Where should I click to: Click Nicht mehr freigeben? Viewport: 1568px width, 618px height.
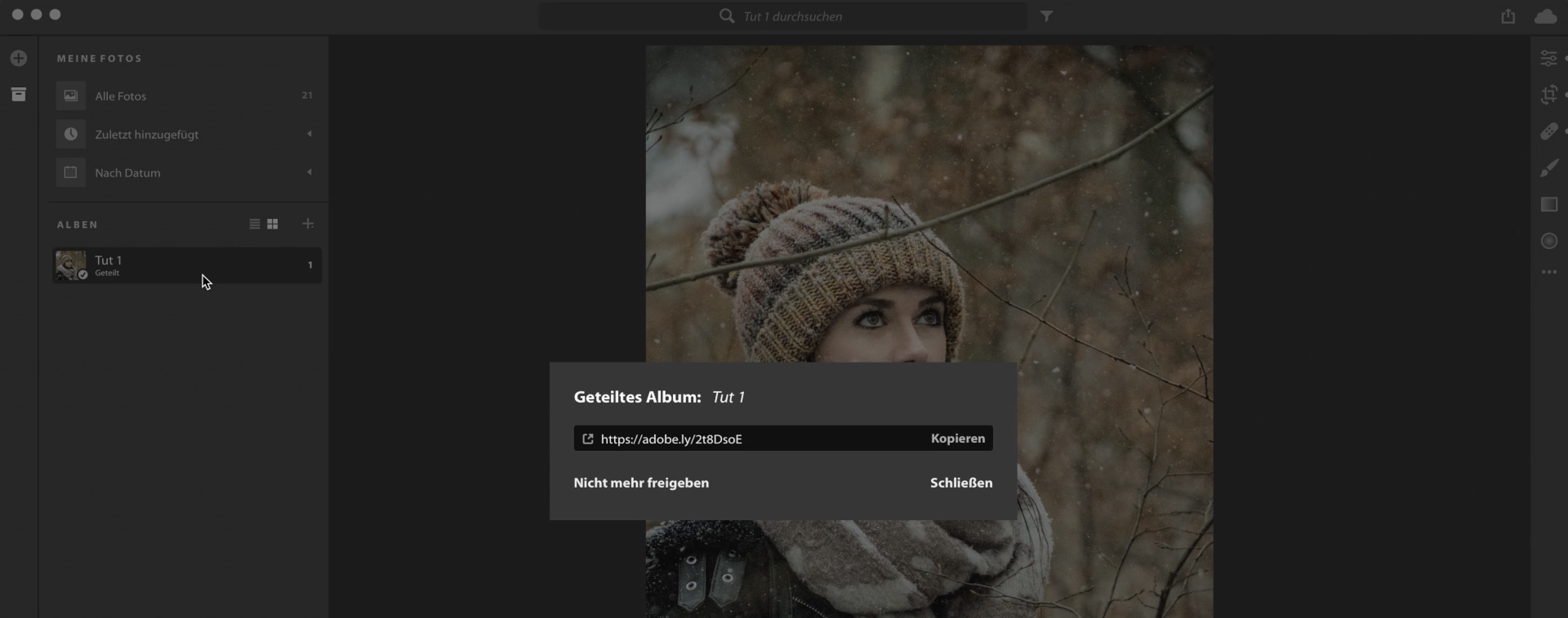pos(641,483)
